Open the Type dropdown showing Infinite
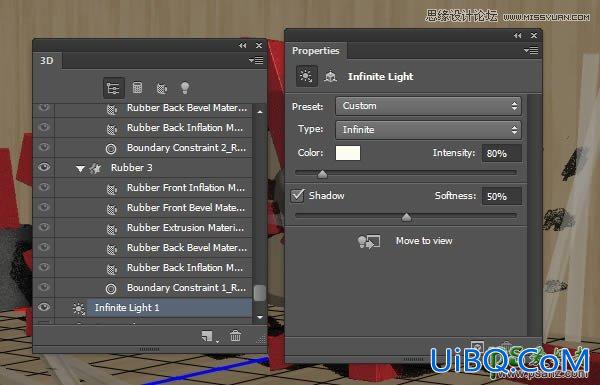This screenshot has height=385, width=600. (428, 130)
